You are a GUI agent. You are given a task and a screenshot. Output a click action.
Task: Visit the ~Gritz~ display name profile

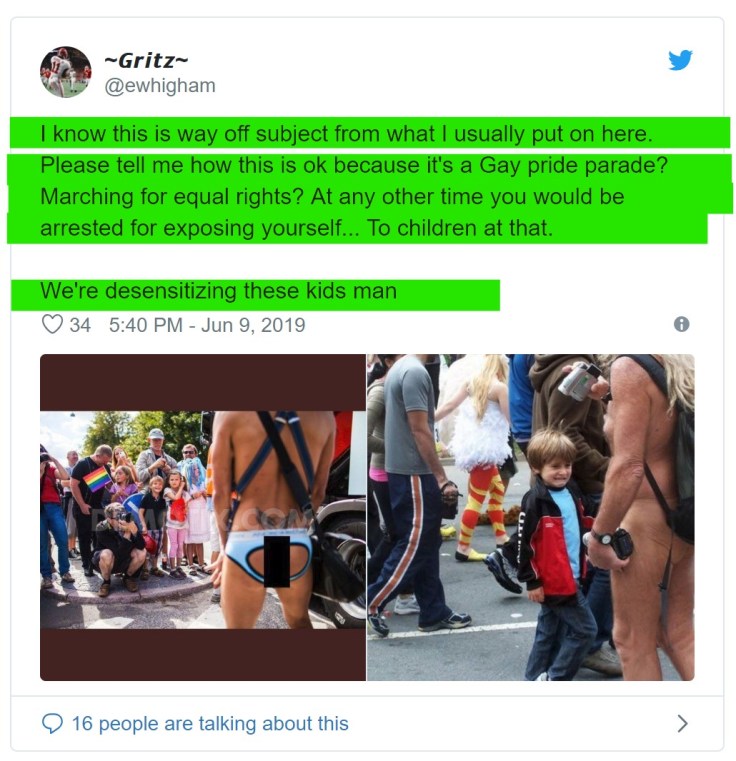pyautogui.click(x=146, y=61)
